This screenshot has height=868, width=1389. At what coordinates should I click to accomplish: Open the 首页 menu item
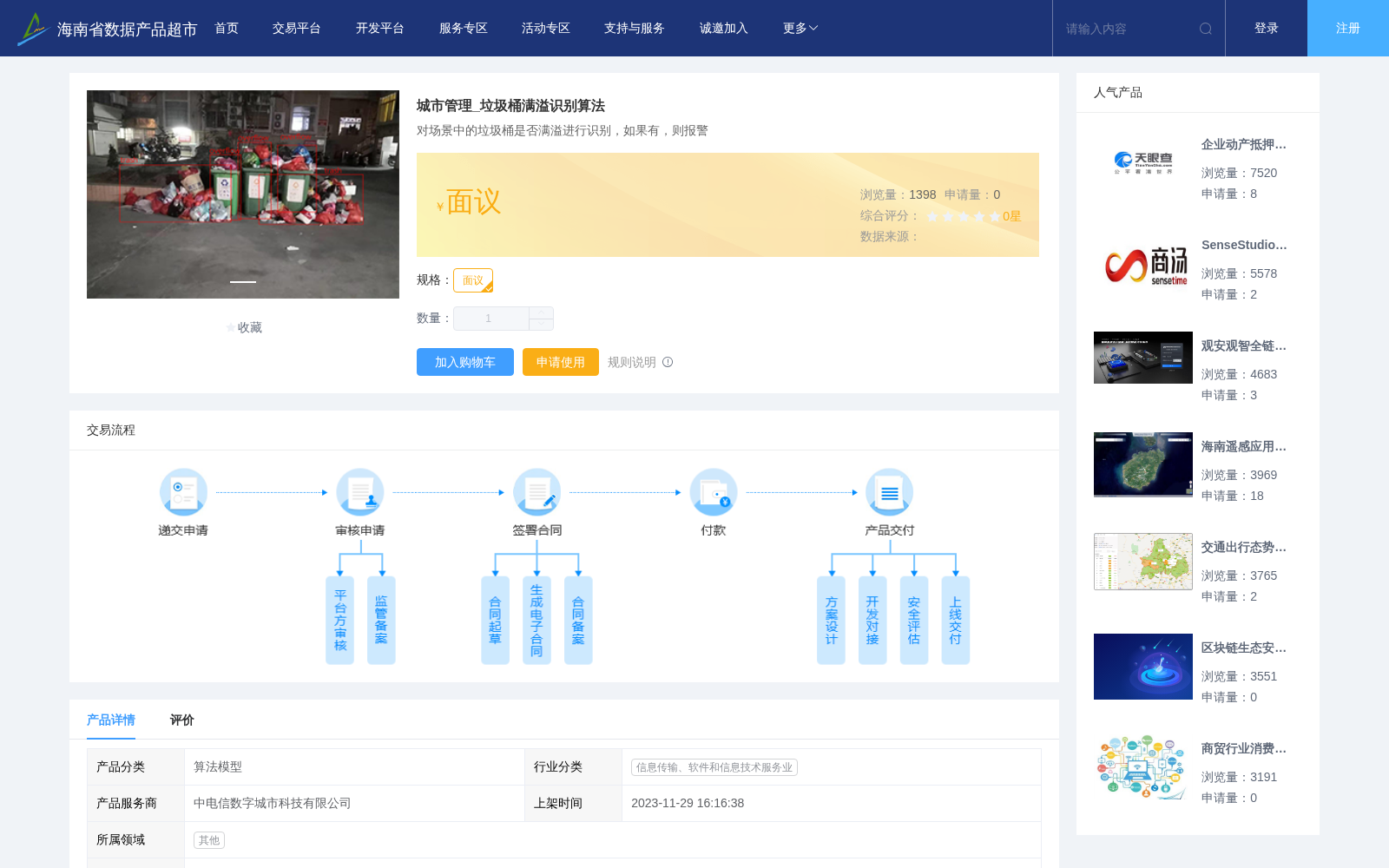pyautogui.click(x=227, y=29)
